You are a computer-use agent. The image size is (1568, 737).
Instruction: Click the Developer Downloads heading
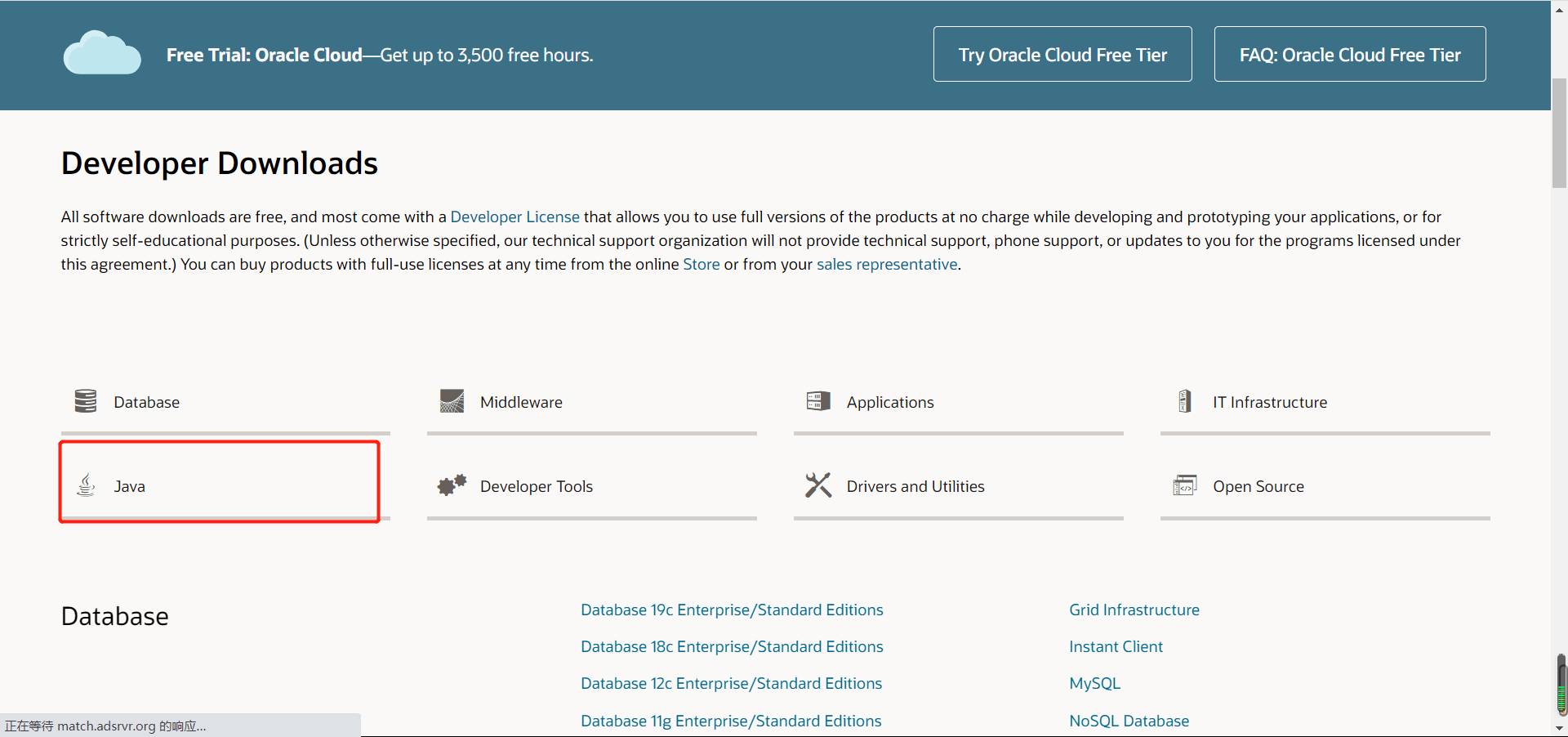point(220,163)
